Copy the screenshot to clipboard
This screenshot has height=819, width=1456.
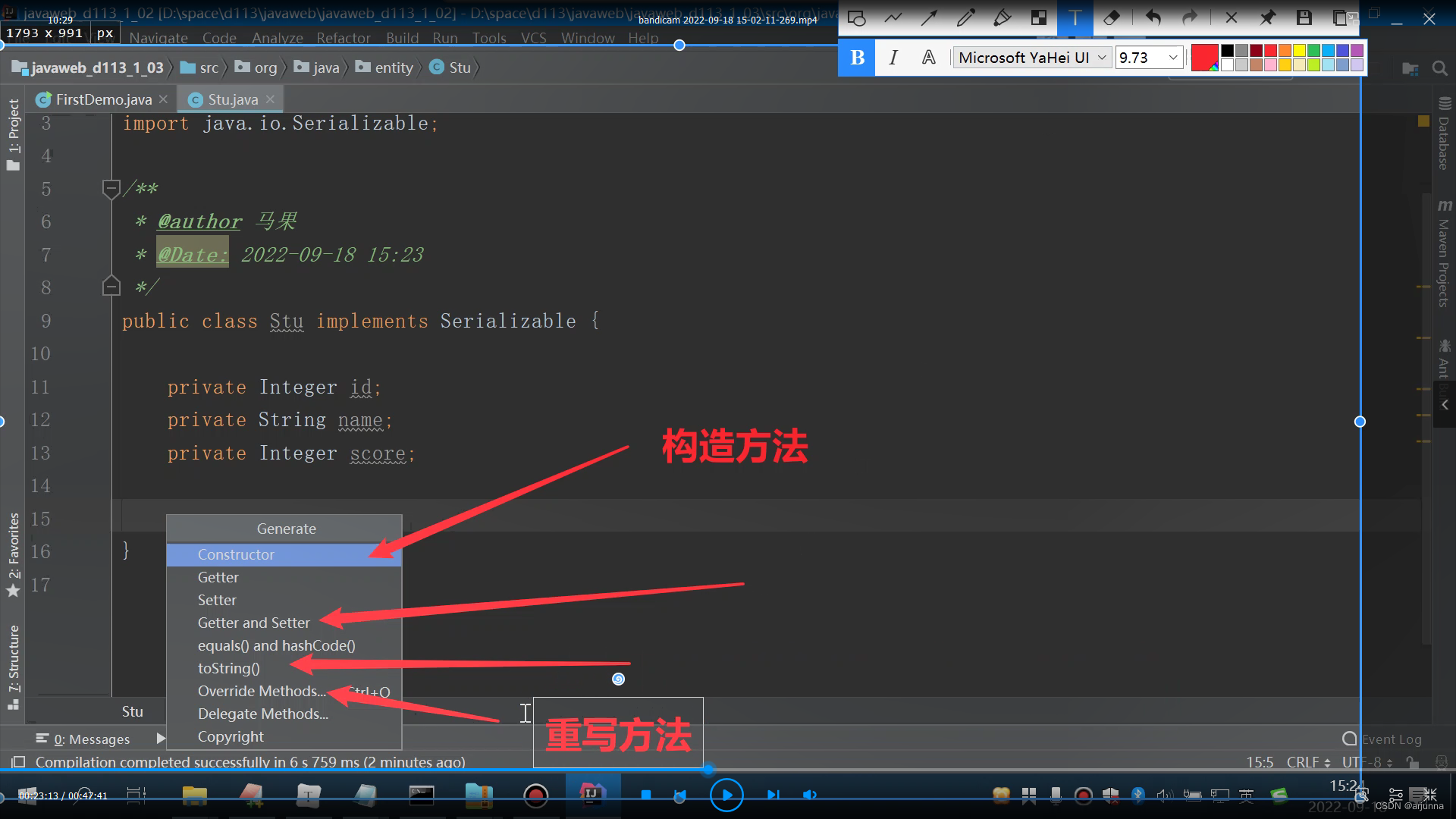[x=1340, y=18]
